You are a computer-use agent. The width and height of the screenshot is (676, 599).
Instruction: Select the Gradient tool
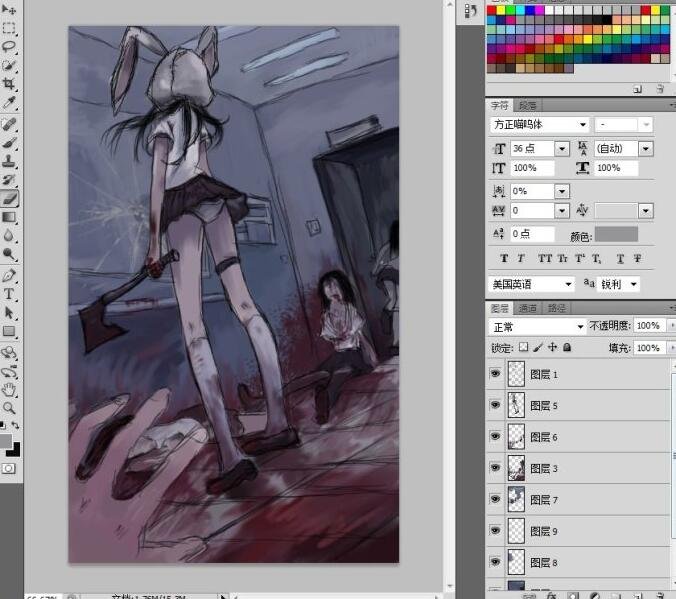click(9, 217)
